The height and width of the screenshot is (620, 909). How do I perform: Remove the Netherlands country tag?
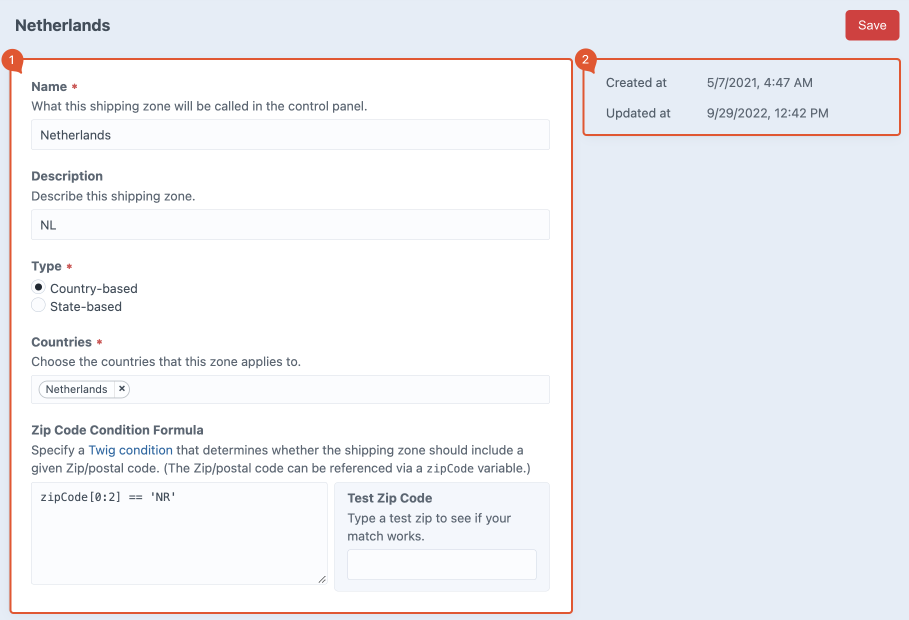pos(121,389)
